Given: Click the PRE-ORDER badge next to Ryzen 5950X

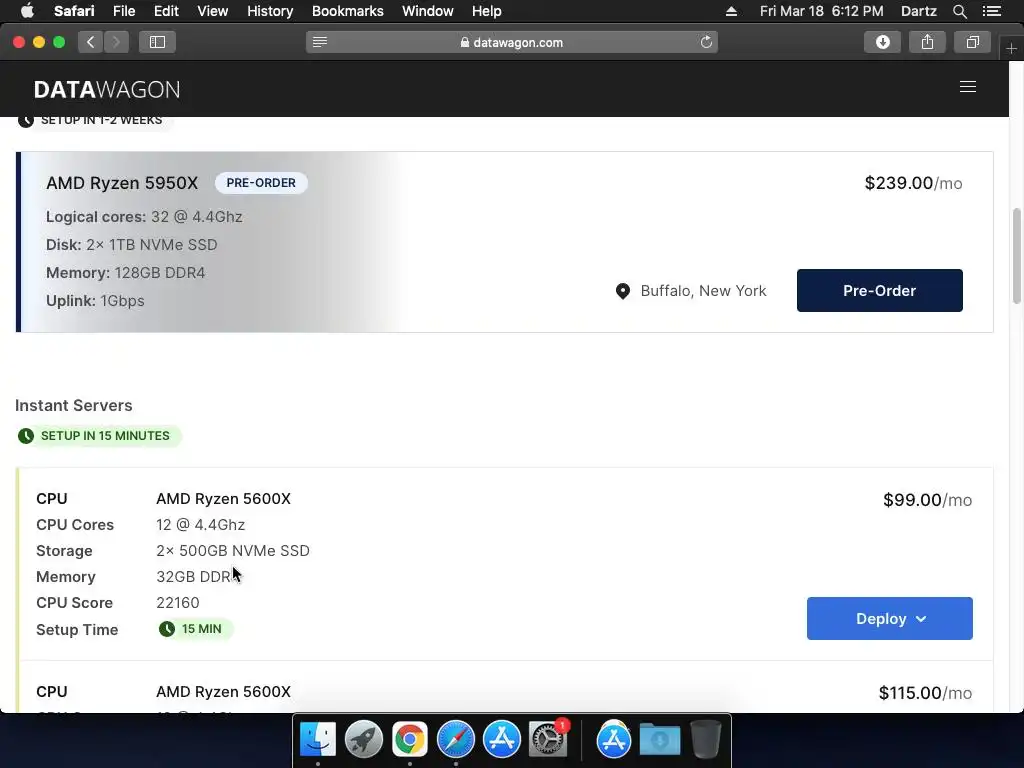Looking at the screenshot, I should click(x=261, y=183).
